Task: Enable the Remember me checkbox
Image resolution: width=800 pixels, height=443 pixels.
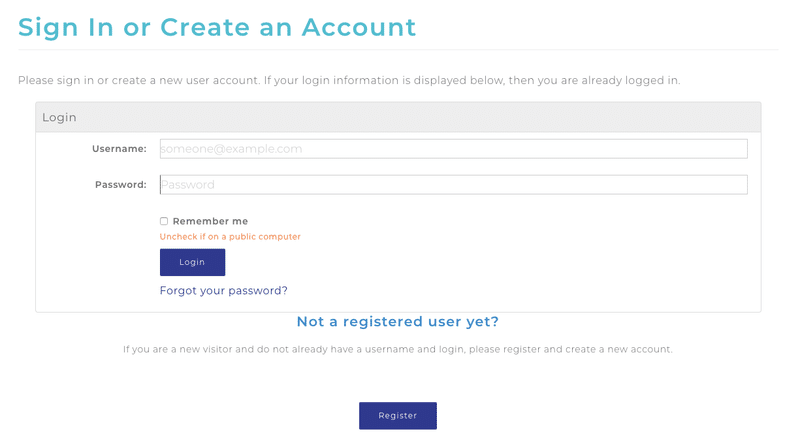Action: [x=164, y=221]
